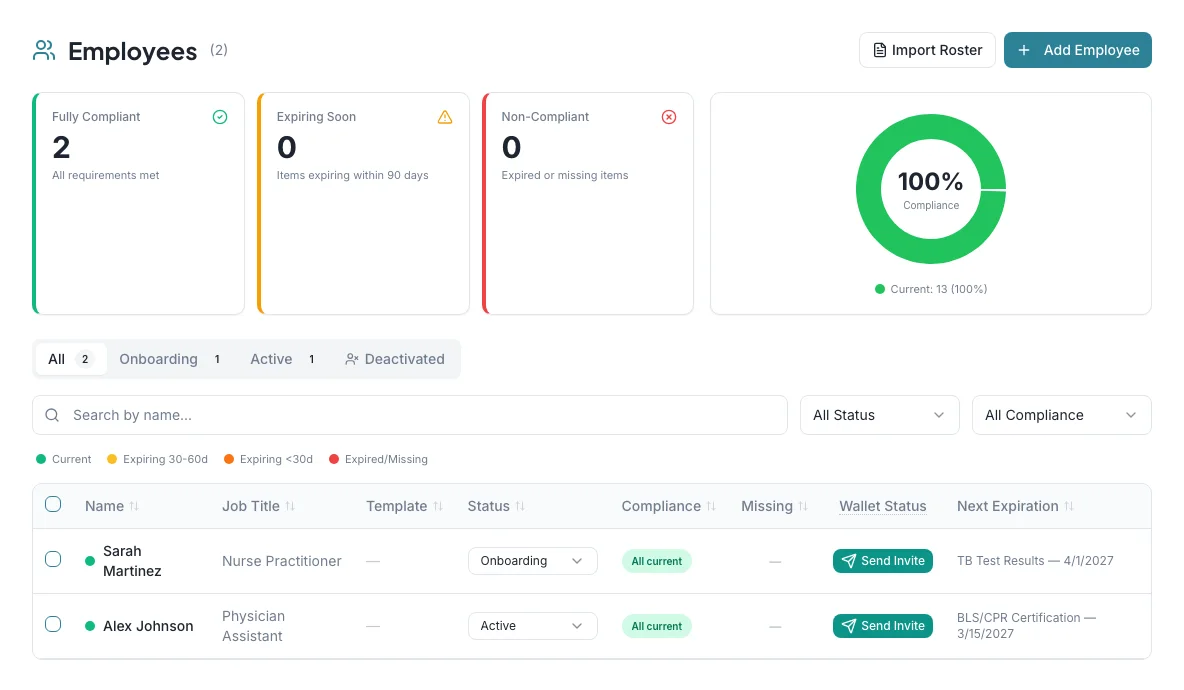This screenshot has width=1184, height=690.
Task: Click the Physician Assistant job title cell
Action: tap(253, 626)
